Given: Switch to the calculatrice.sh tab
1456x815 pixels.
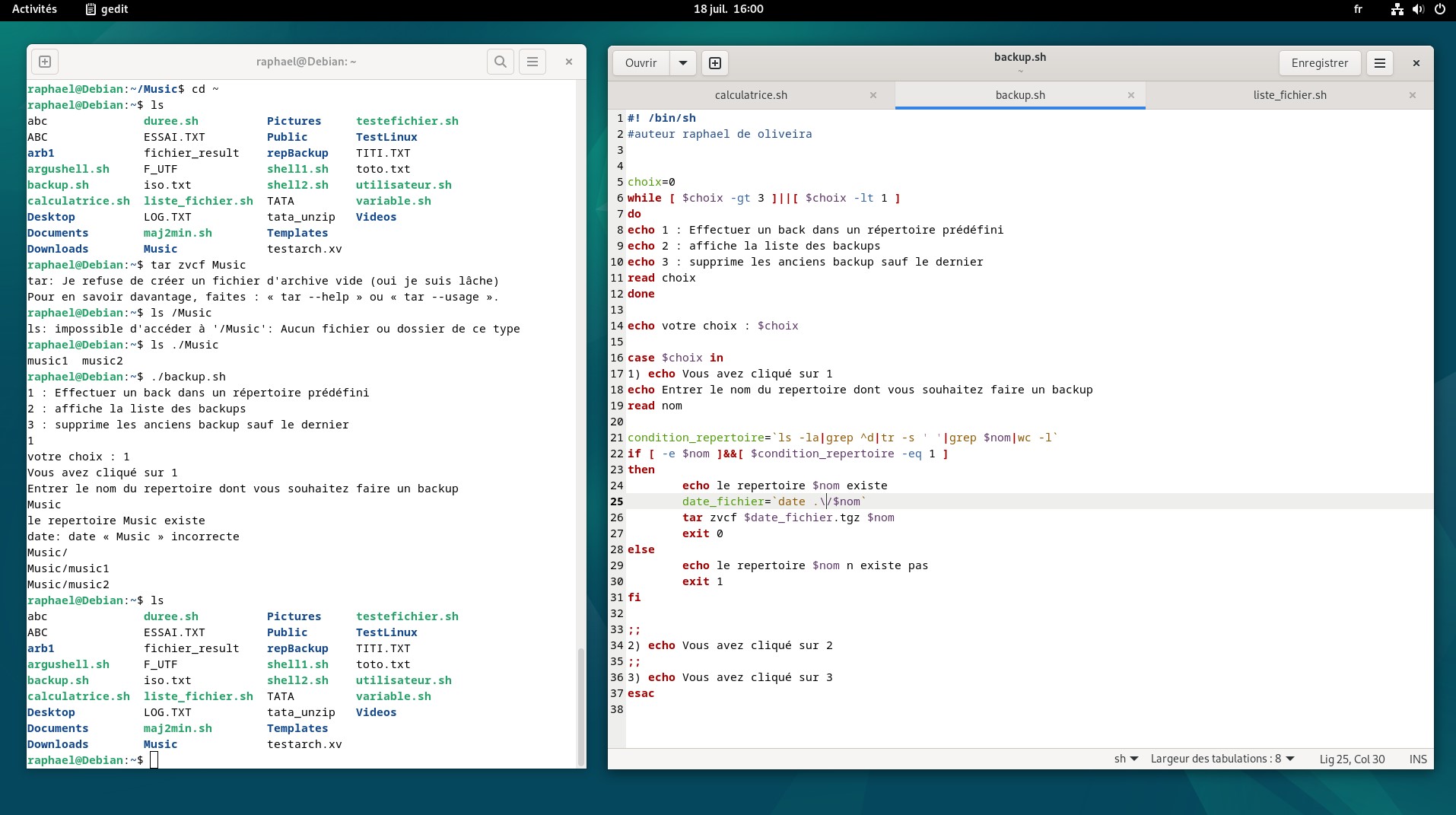Looking at the screenshot, I should pos(751,95).
